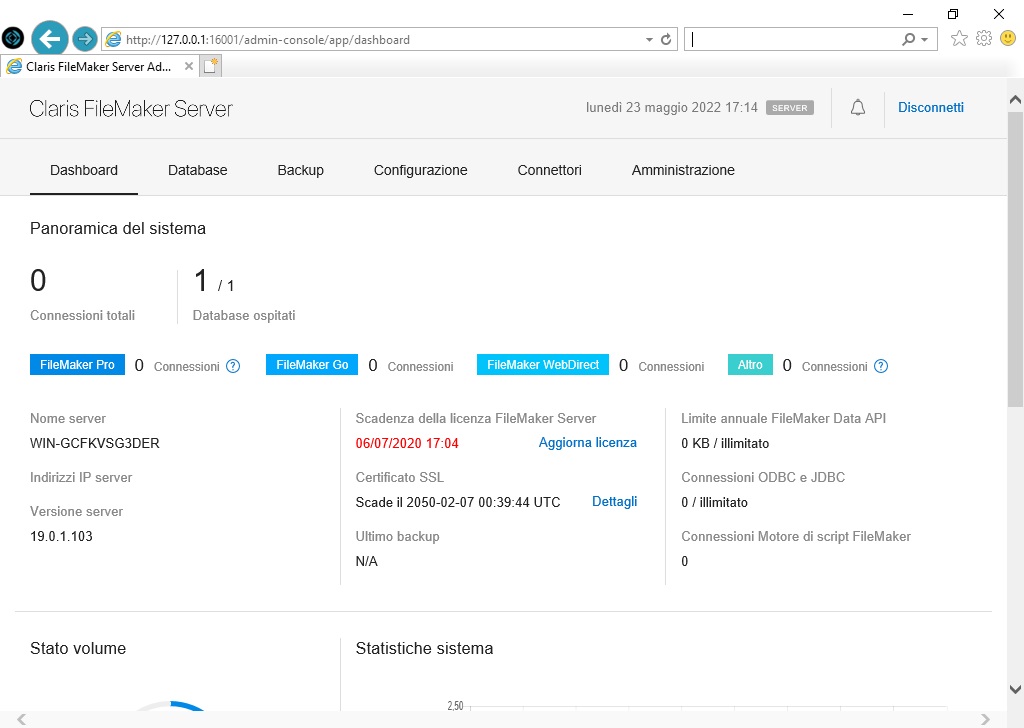Click the date lunedì 23 maggio 2022 17:14
Image resolution: width=1024 pixels, height=728 pixels.
point(671,107)
